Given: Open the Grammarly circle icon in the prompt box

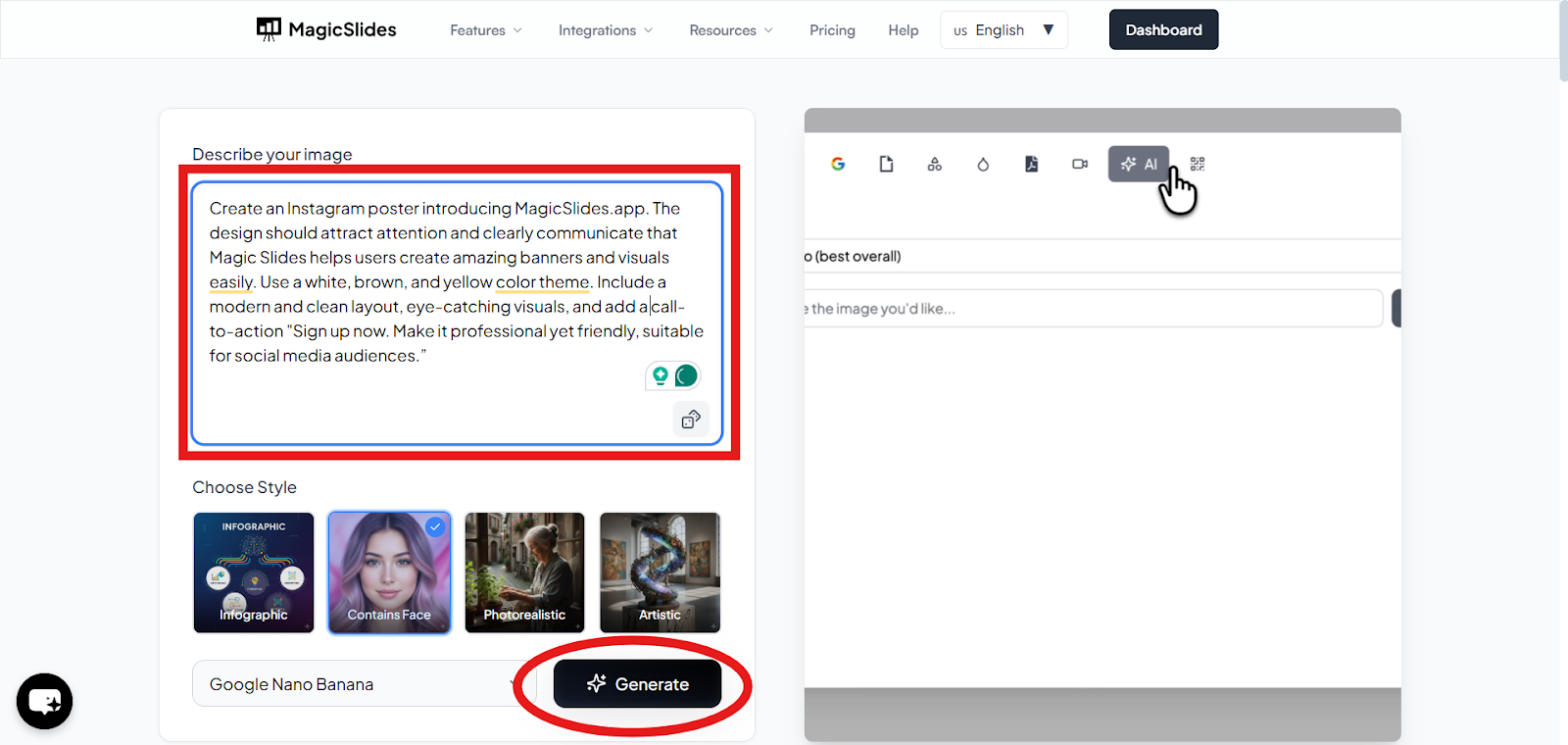Looking at the screenshot, I should (x=686, y=375).
